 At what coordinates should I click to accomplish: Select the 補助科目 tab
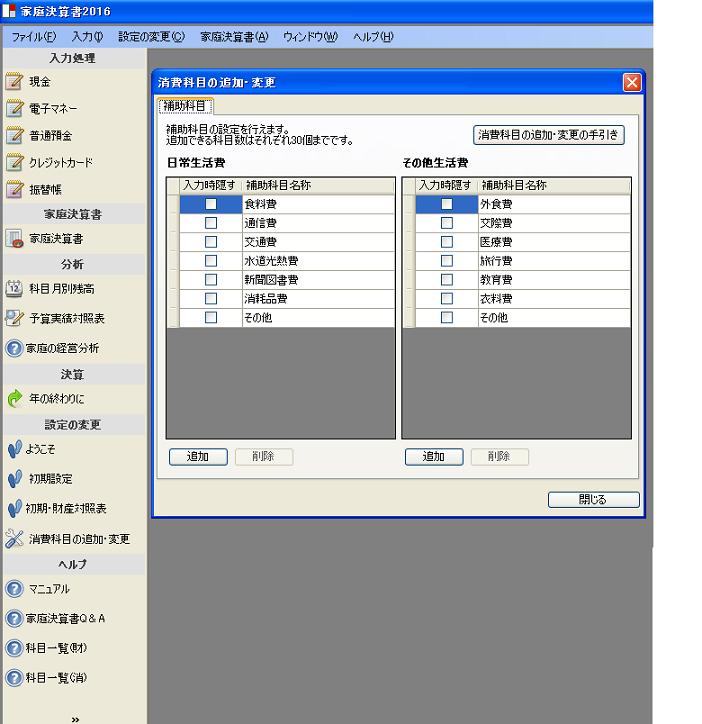pyautogui.click(x=185, y=106)
